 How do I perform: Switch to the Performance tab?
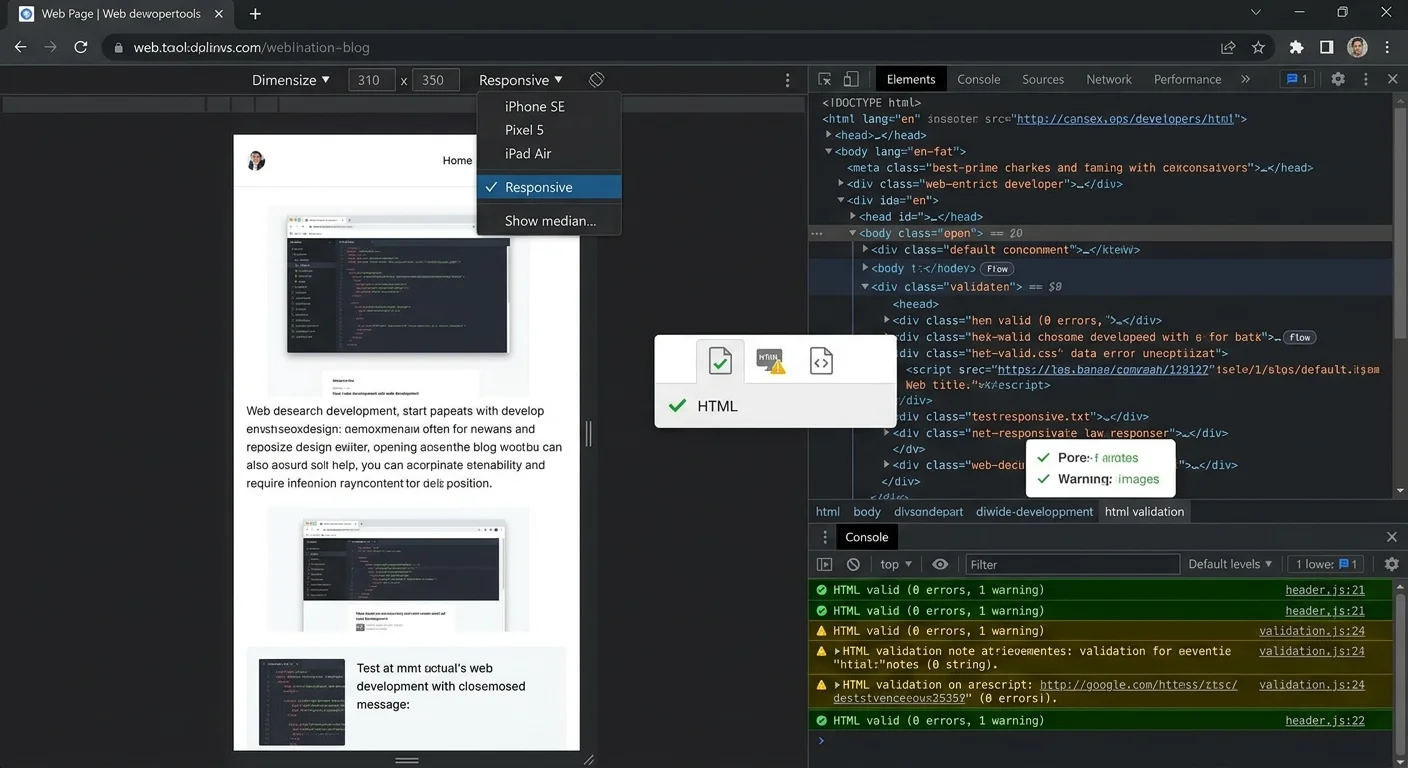point(1187,79)
